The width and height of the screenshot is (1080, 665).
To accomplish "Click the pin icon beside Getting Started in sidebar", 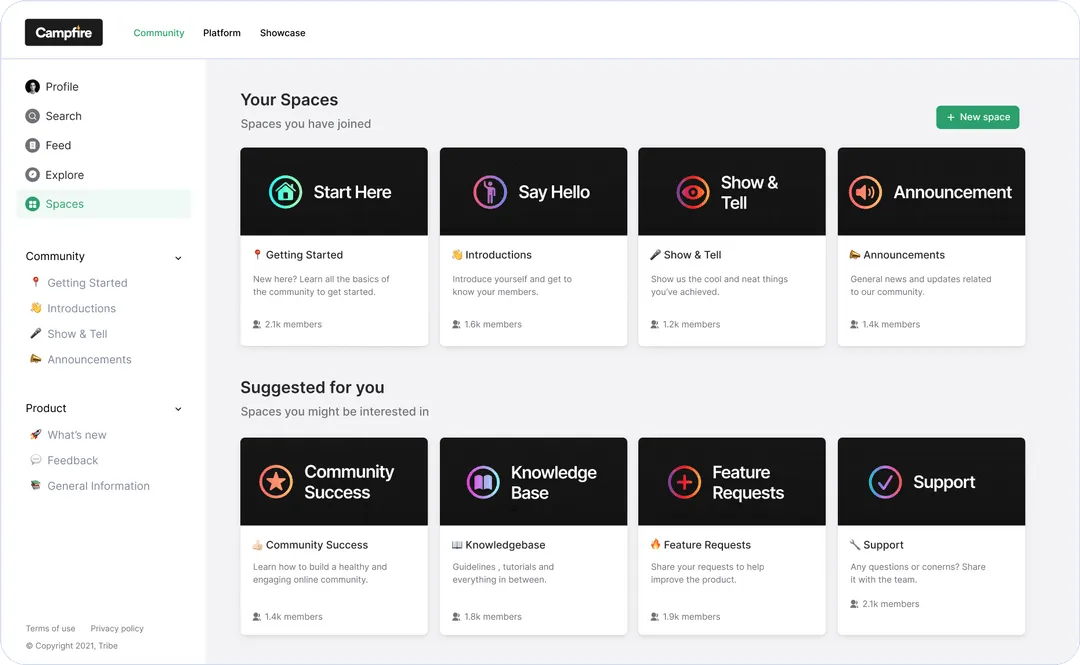I will pyautogui.click(x=36, y=282).
